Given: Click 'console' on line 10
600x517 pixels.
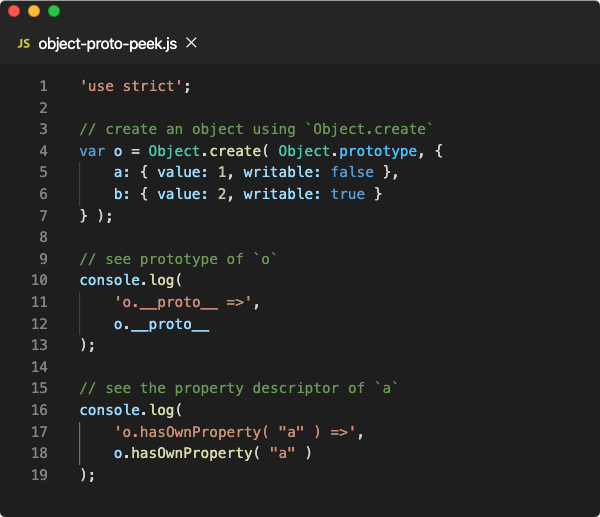Looking at the screenshot, I should pyautogui.click(x=110, y=281).
